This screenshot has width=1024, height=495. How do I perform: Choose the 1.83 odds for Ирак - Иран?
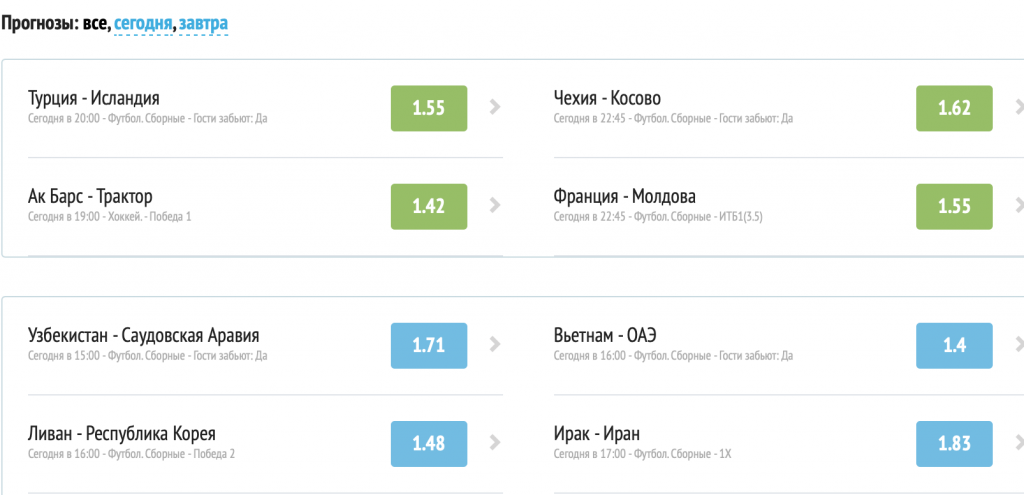tap(954, 443)
